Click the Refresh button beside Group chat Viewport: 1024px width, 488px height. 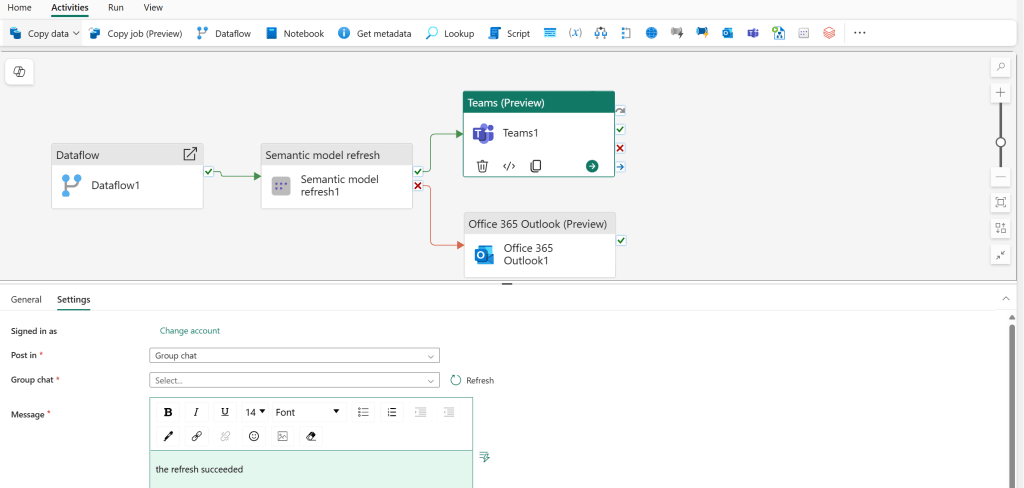472,380
